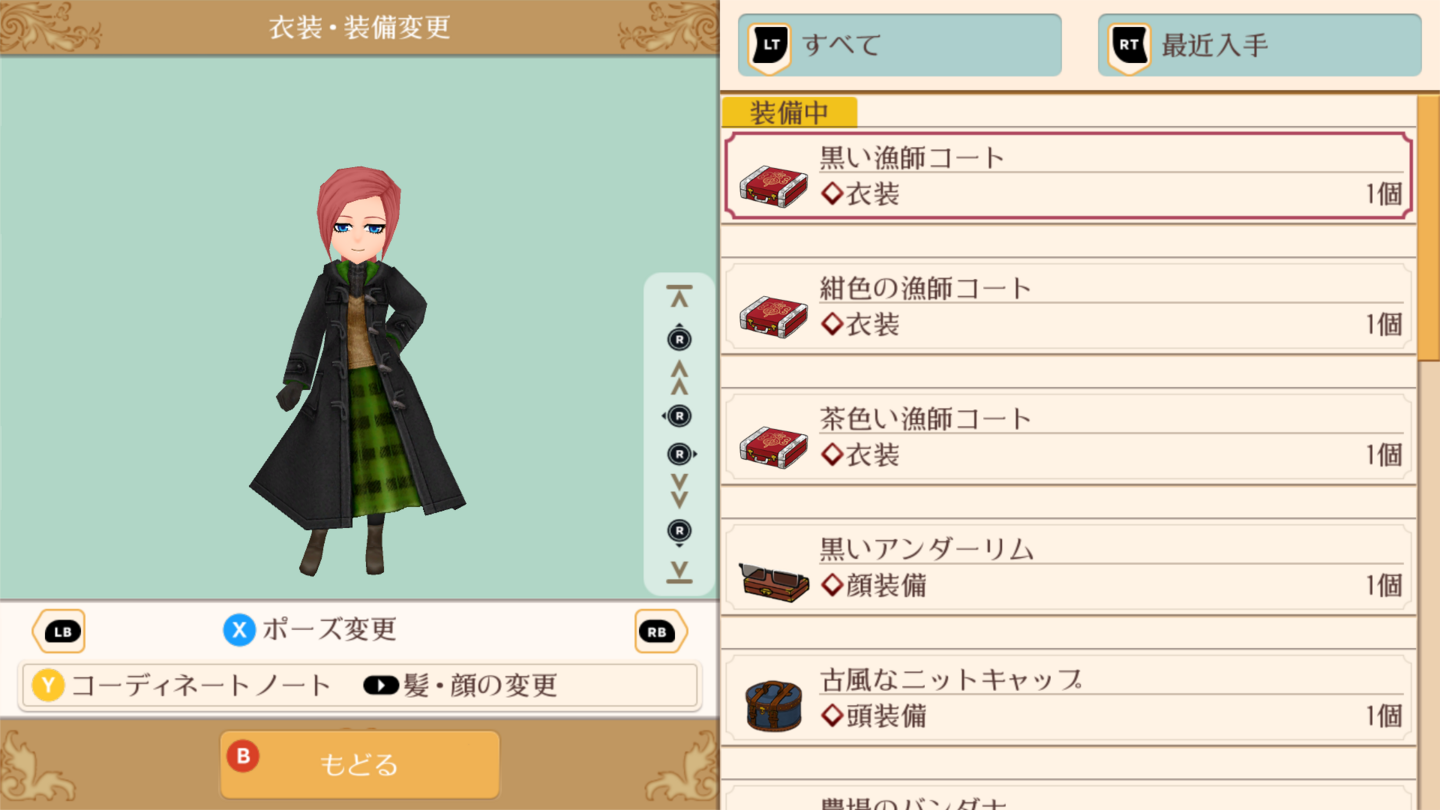This screenshot has width=1440, height=810.
Task: Click the double down chevron camera control
Action: click(679, 491)
